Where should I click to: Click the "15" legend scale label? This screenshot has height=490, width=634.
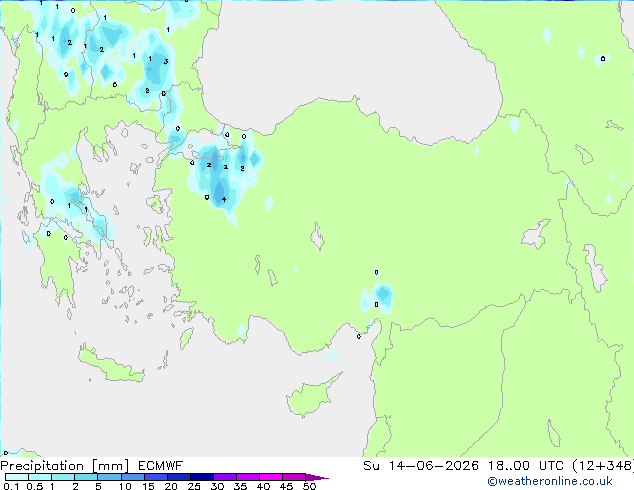tap(148, 486)
